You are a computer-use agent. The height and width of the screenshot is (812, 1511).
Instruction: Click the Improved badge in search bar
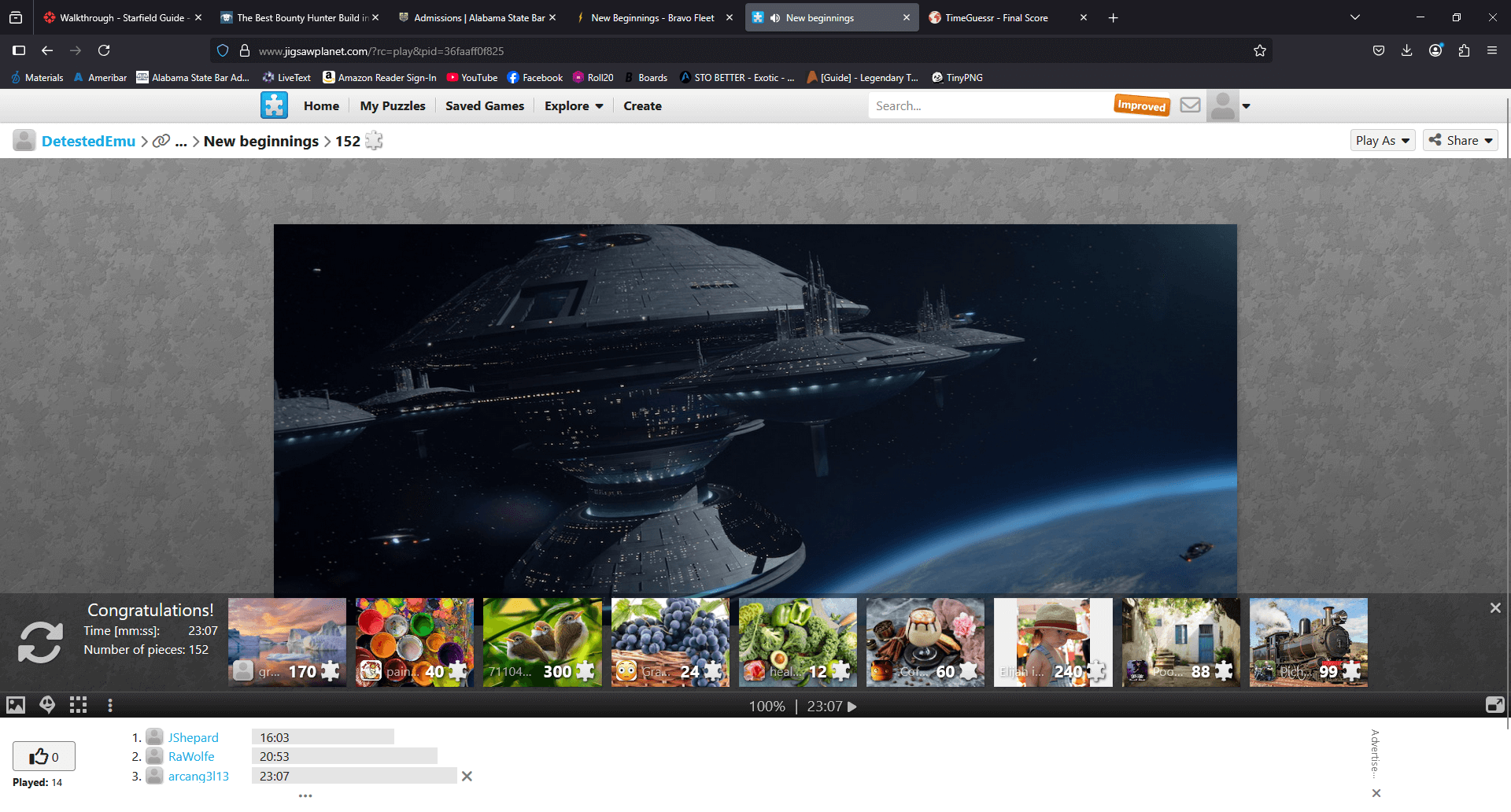[1142, 105]
